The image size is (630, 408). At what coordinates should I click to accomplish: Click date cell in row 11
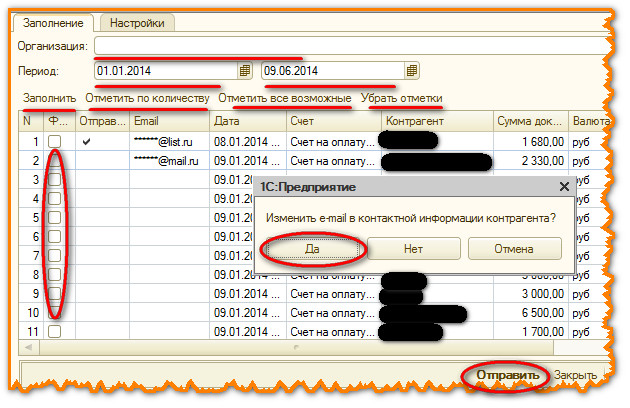click(248, 332)
